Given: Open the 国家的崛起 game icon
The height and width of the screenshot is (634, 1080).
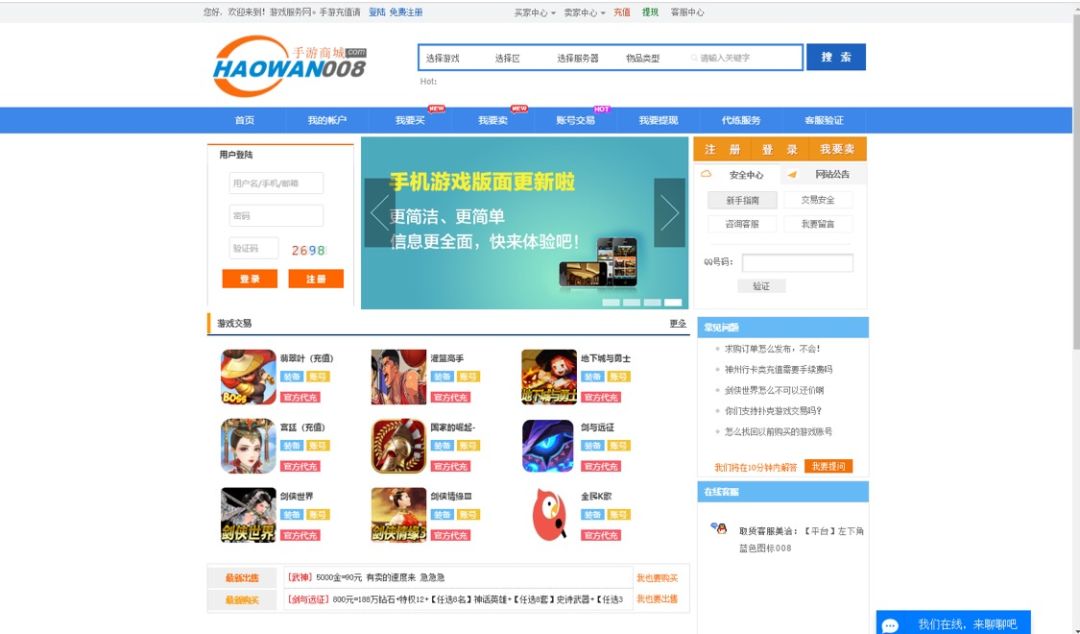Looking at the screenshot, I should [399, 446].
